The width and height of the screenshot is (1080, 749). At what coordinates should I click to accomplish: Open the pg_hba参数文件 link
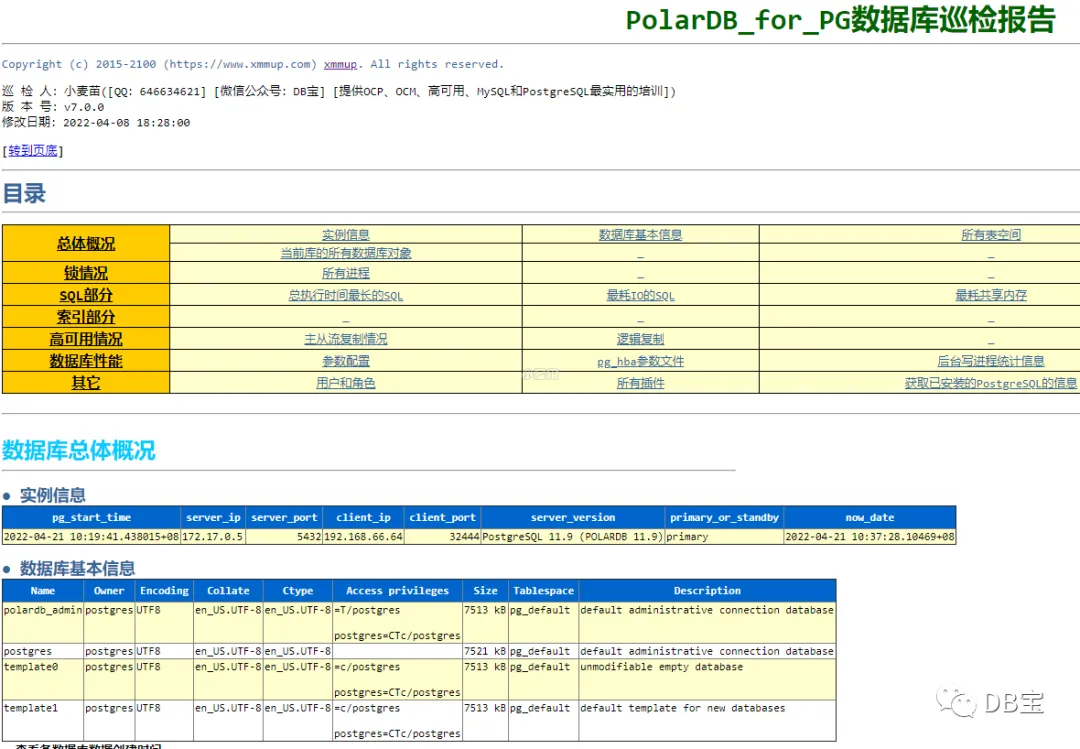pyautogui.click(x=641, y=361)
